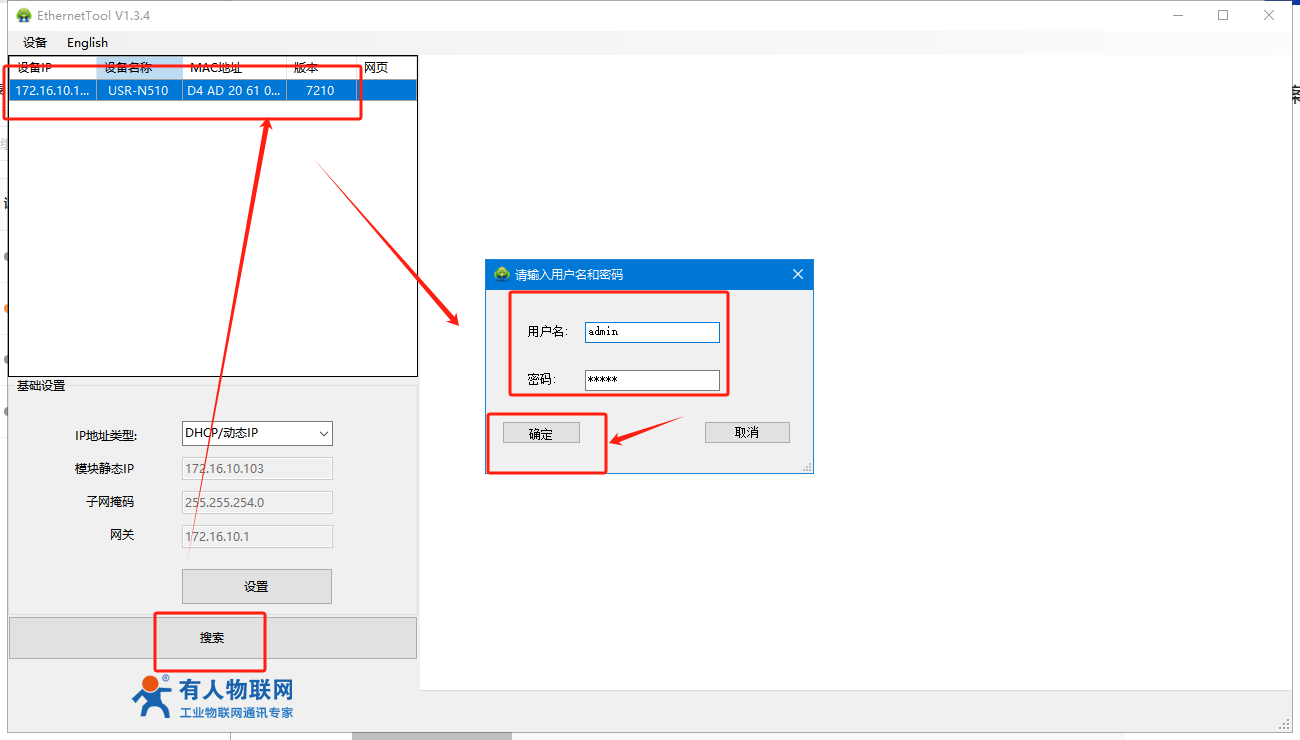Sort by 设备名称 column header

(x=140, y=68)
